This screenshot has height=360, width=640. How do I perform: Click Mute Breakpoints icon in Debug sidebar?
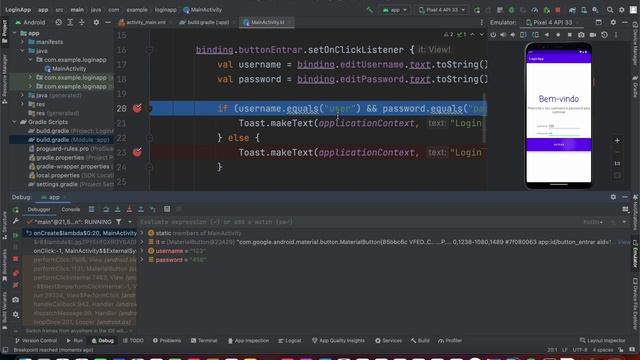pyautogui.click(x=16, y=285)
